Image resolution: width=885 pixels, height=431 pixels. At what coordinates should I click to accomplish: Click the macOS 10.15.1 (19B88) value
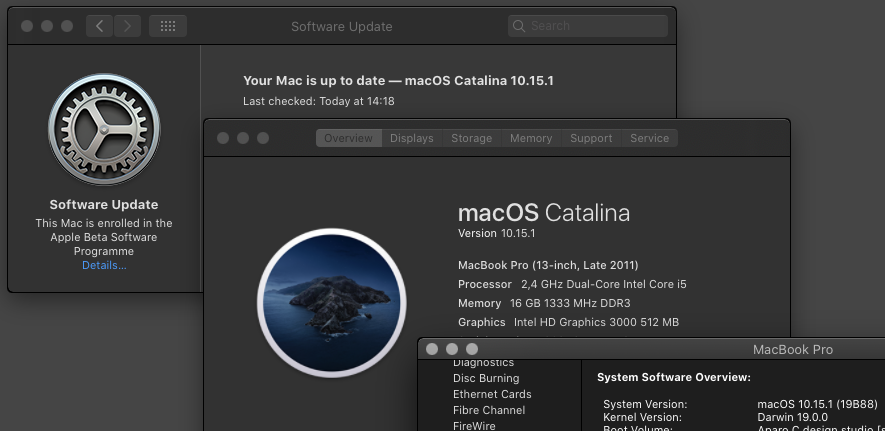(x=817, y=404)
